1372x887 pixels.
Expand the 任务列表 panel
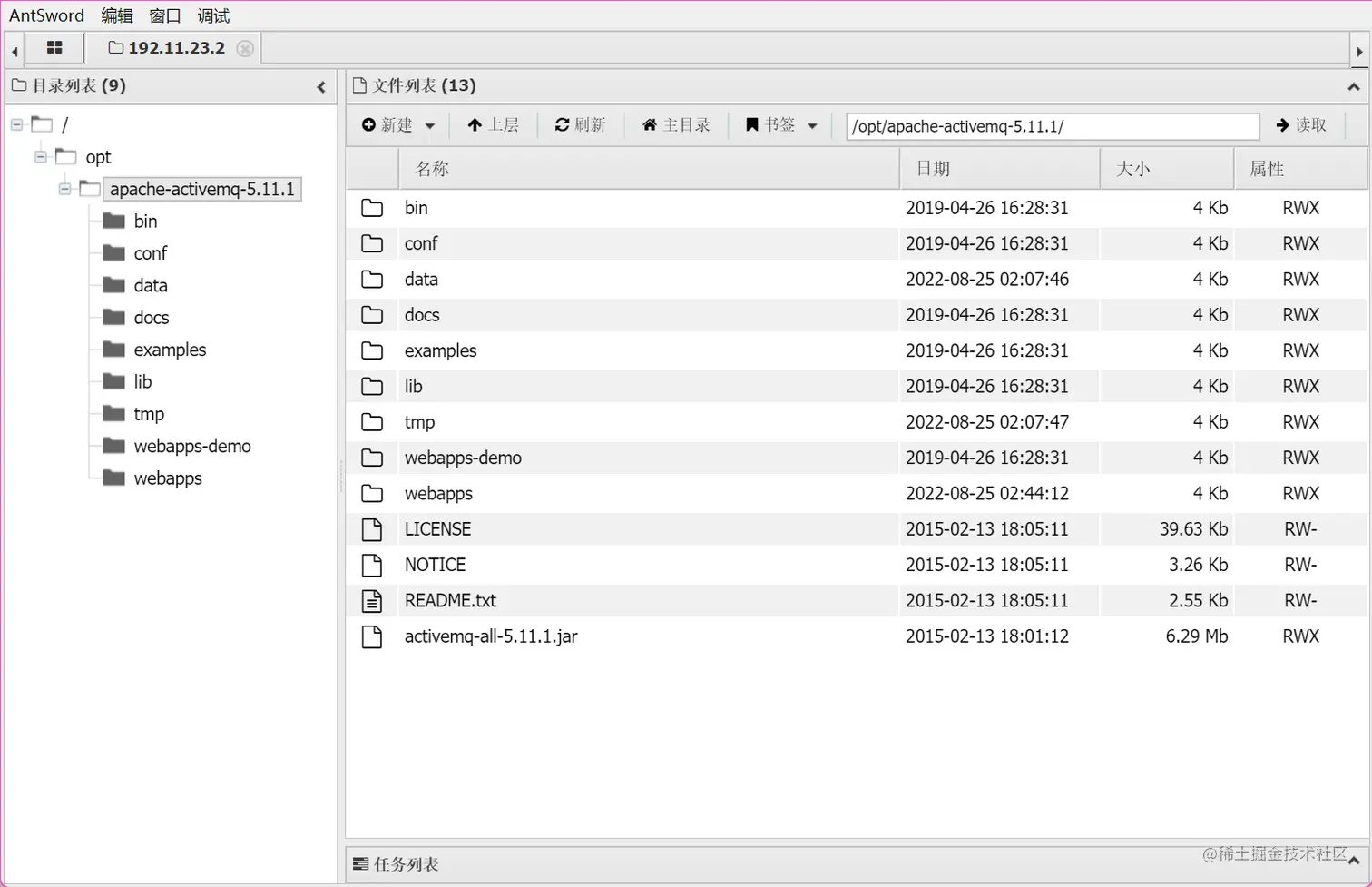pos(1353,860)
